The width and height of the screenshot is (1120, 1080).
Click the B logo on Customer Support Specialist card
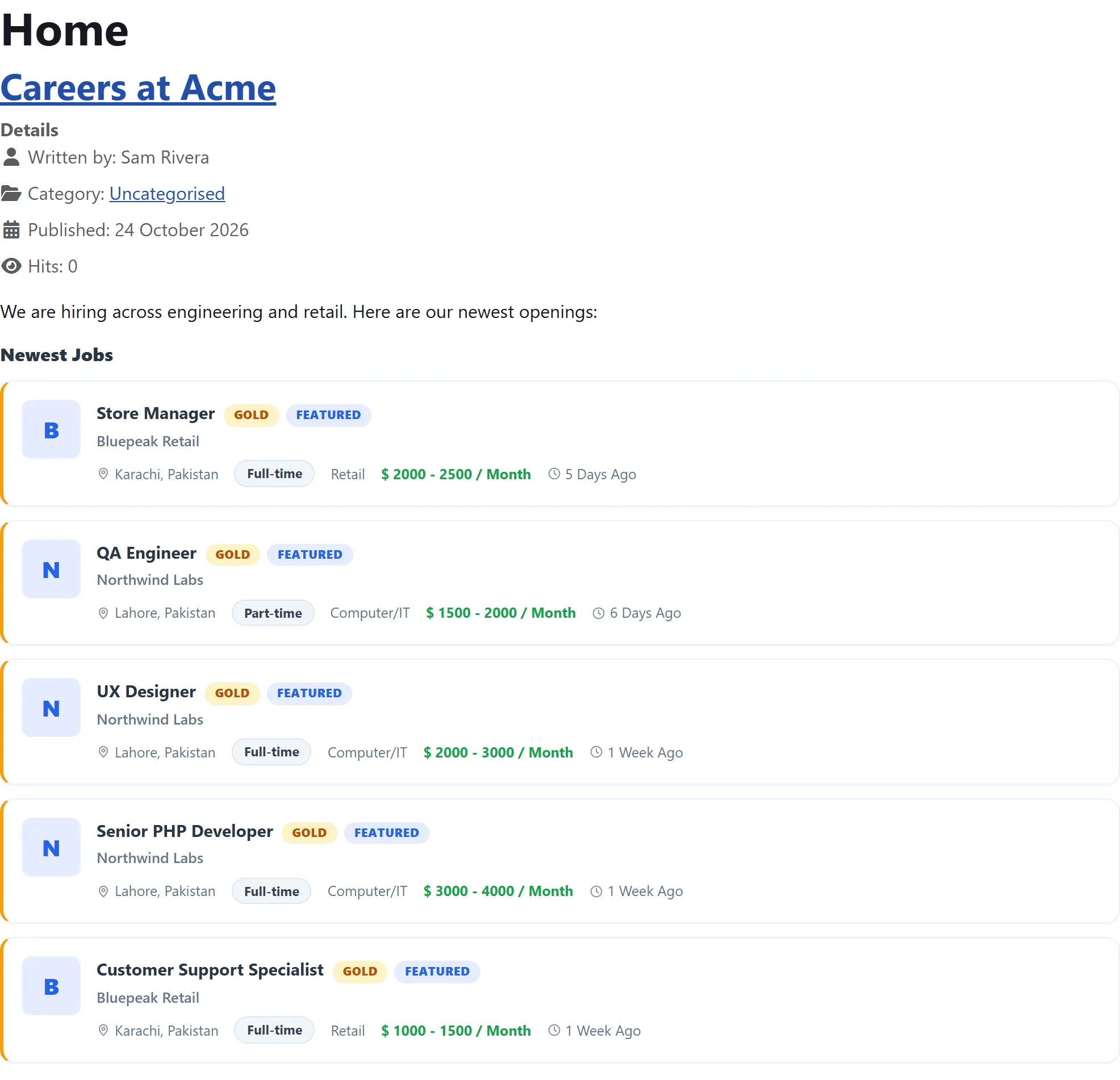(x=51, y=986)
